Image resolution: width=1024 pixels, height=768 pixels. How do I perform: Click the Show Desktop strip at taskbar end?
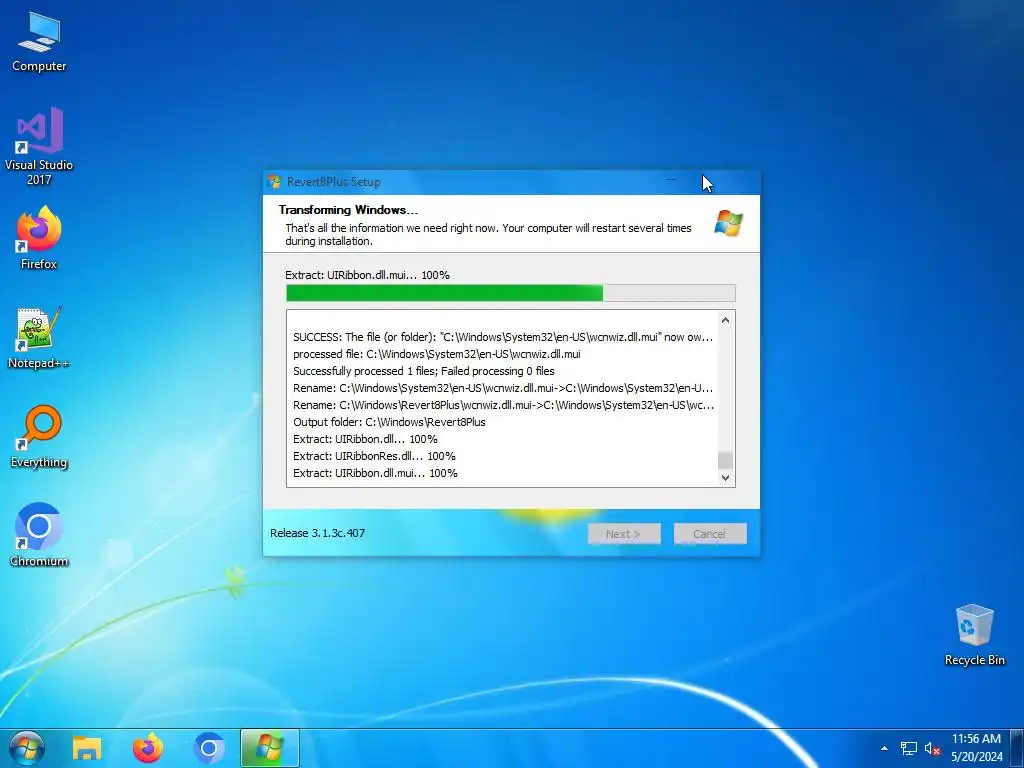click(x=1017, y=748)
